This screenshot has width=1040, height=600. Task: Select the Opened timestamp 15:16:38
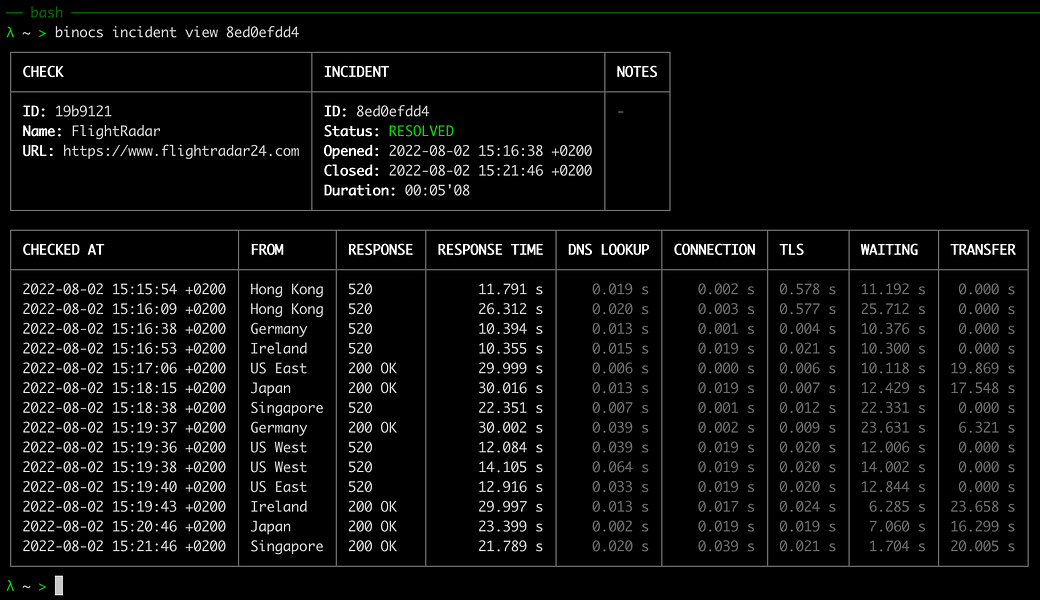click(x=490, y=151)
